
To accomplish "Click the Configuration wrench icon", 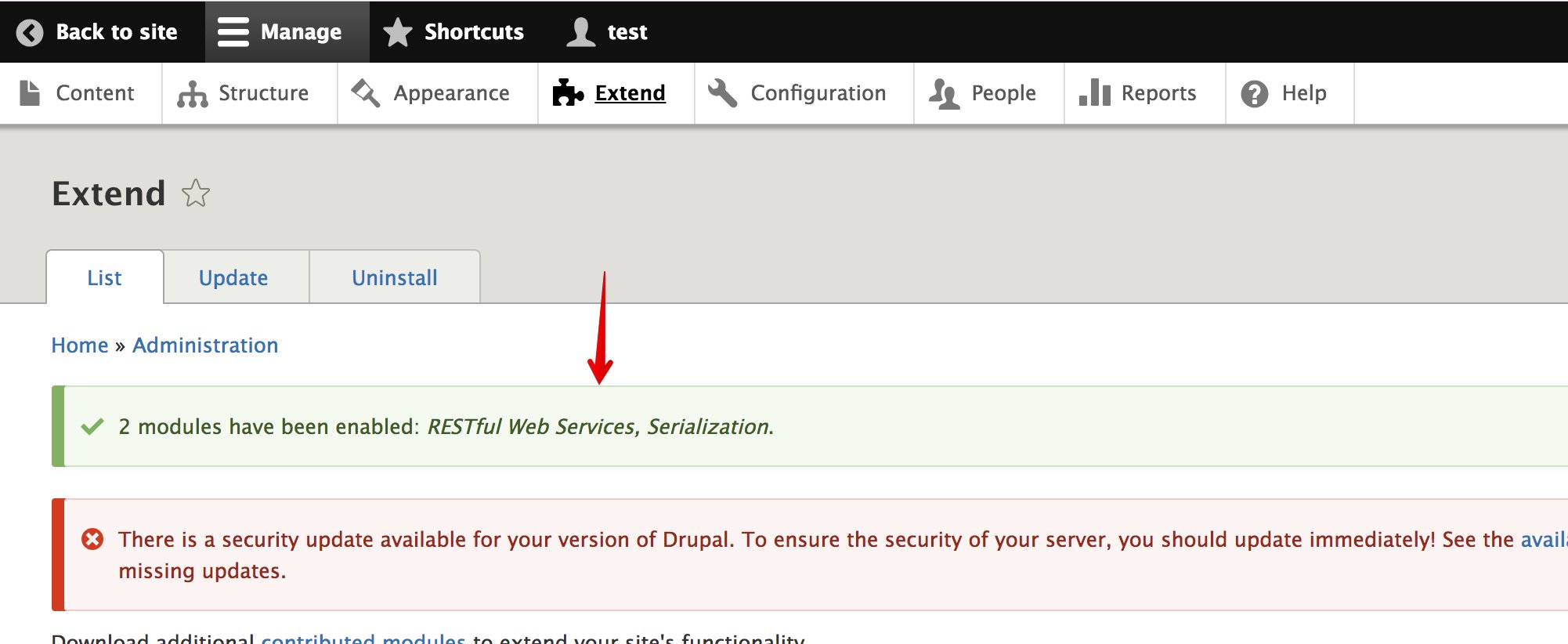I will pyautogui.click(x=722, y=92).
